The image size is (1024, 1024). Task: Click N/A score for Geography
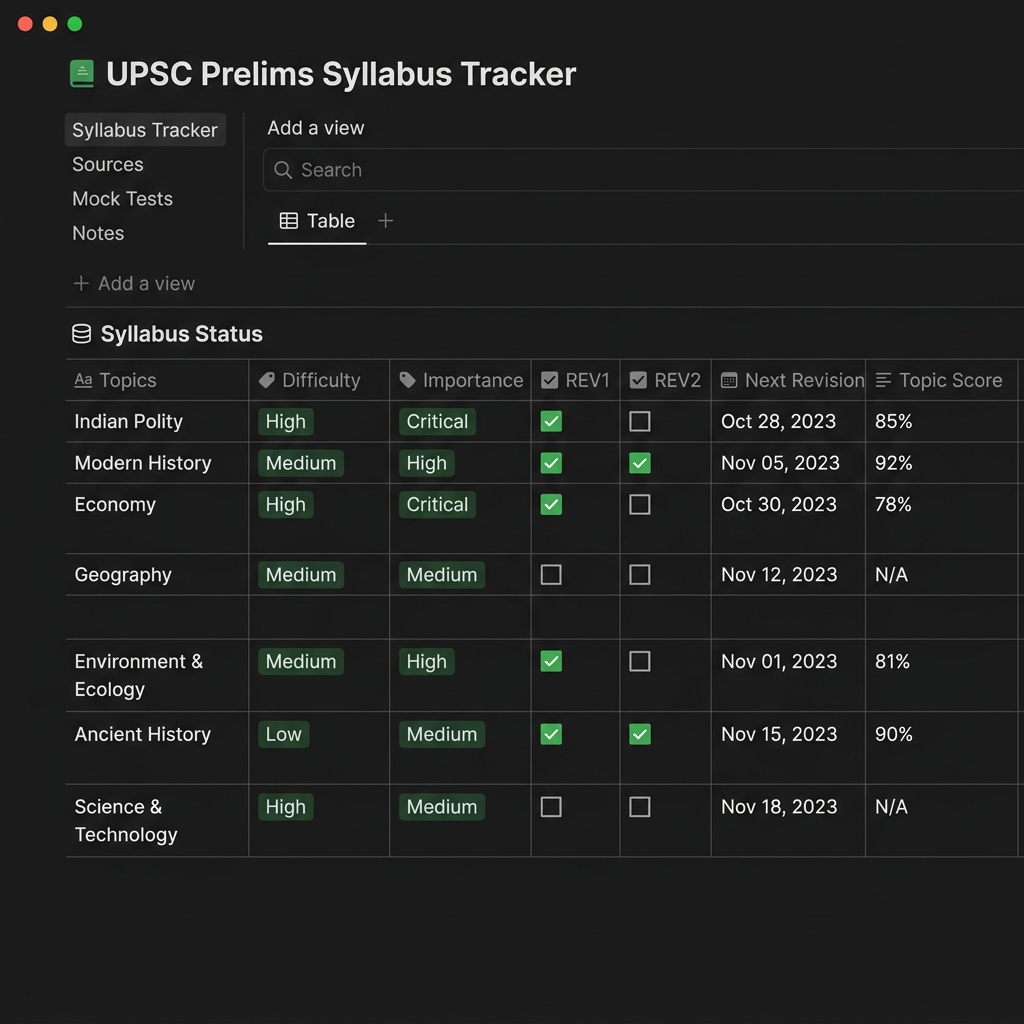pyautogui.click(x=891, y=575)
